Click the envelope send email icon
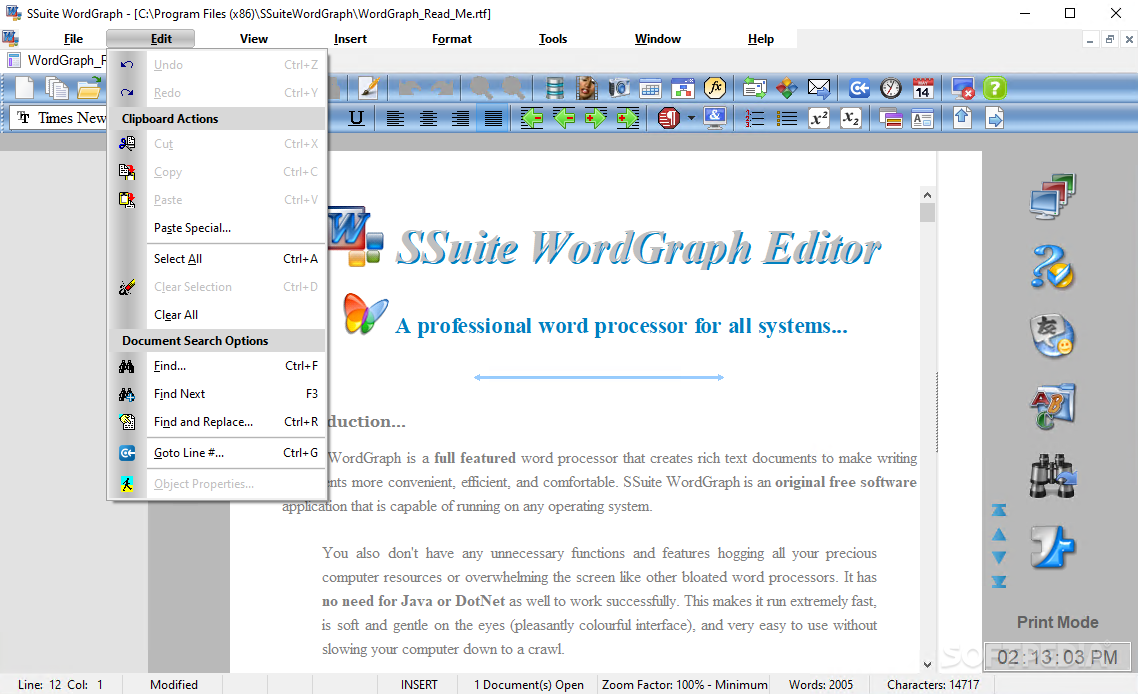This screenshot has height=694, width=1138. (x=819, y=89)
